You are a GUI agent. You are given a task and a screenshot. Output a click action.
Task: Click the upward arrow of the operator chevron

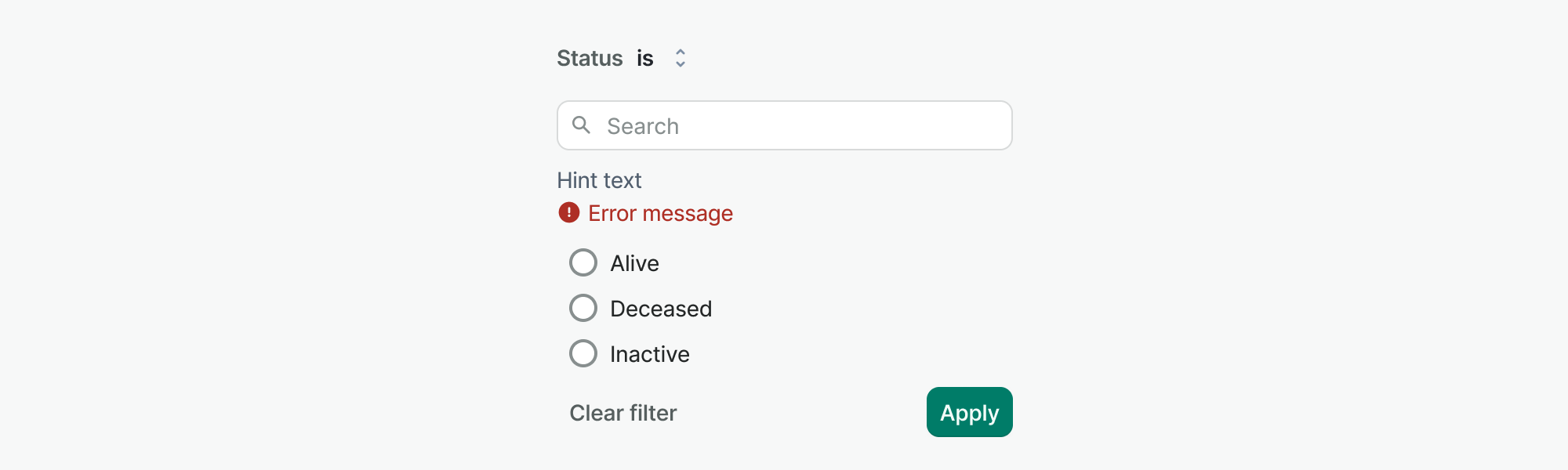coord(681,52)
